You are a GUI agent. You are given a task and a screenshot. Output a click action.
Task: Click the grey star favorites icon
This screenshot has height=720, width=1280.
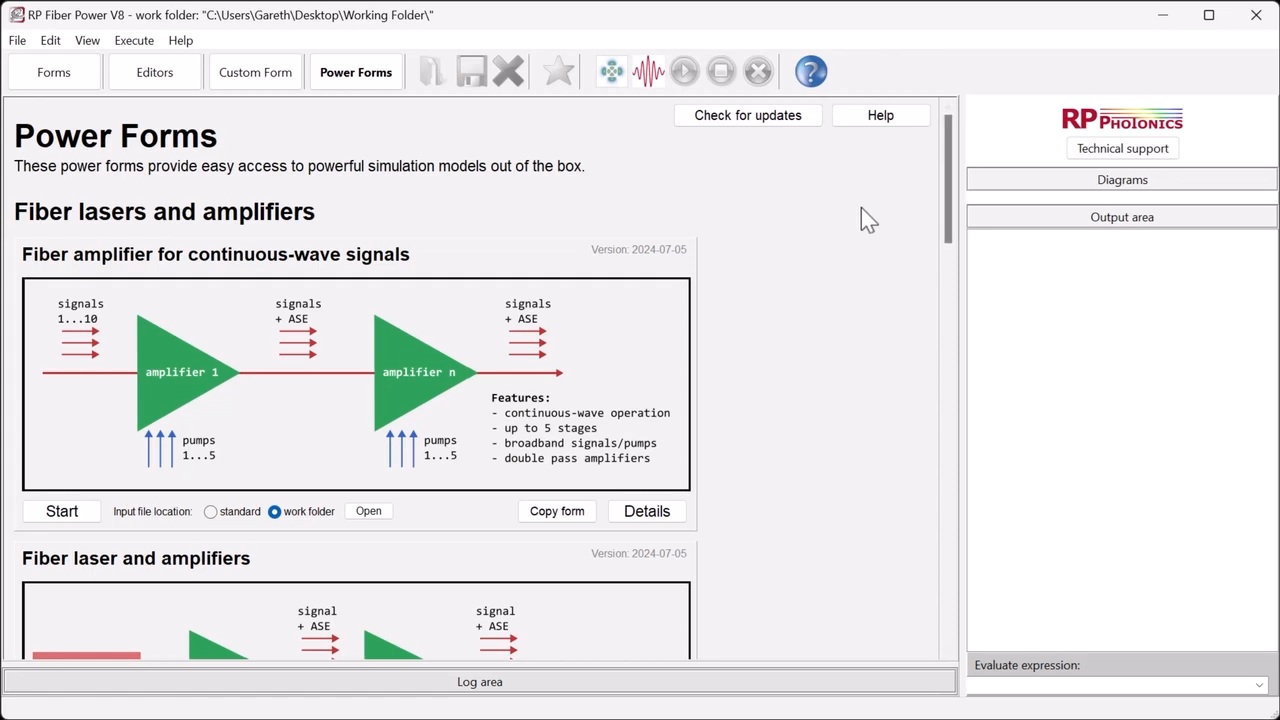(x=558, y=72)
